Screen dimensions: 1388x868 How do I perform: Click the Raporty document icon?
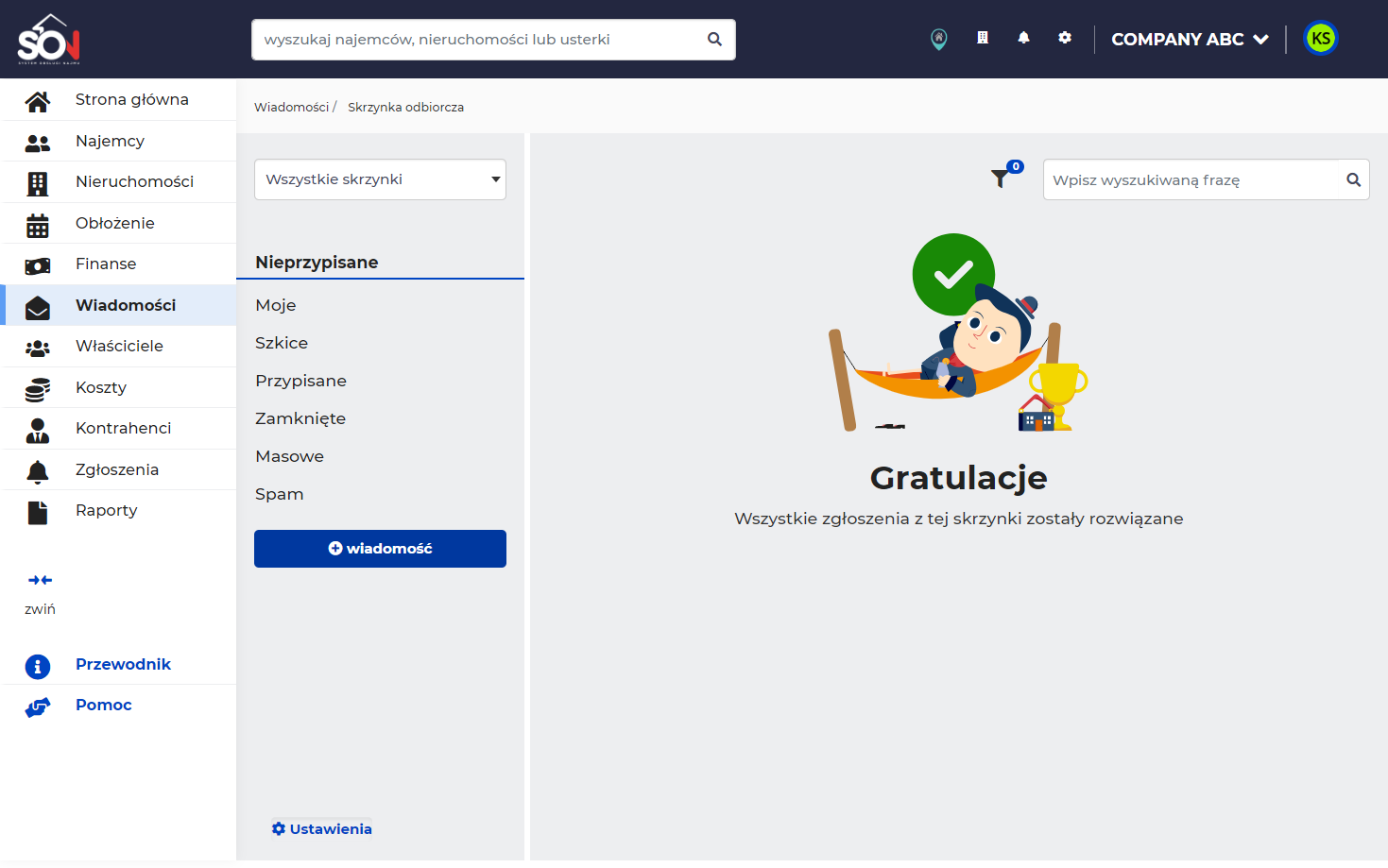click(38, 512)
